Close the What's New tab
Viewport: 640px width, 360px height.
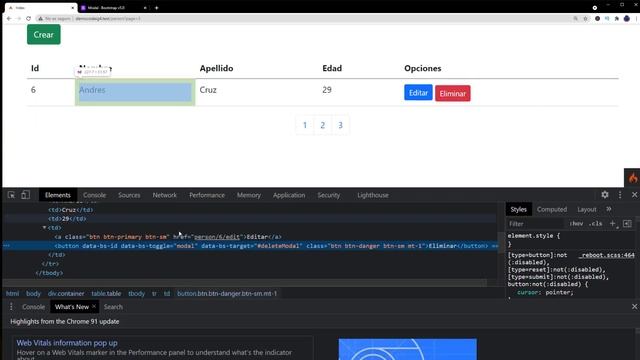(94, 306)
